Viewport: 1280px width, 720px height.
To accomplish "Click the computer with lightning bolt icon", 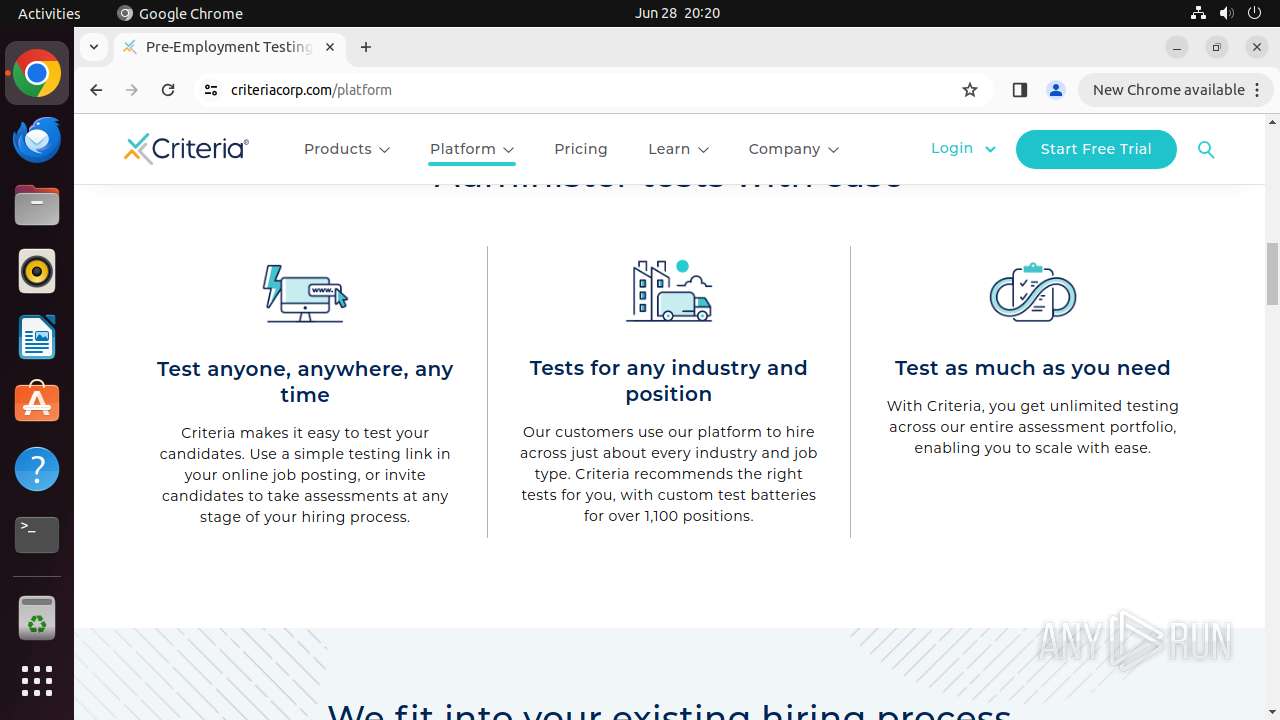I will click(x=305, y=293).
